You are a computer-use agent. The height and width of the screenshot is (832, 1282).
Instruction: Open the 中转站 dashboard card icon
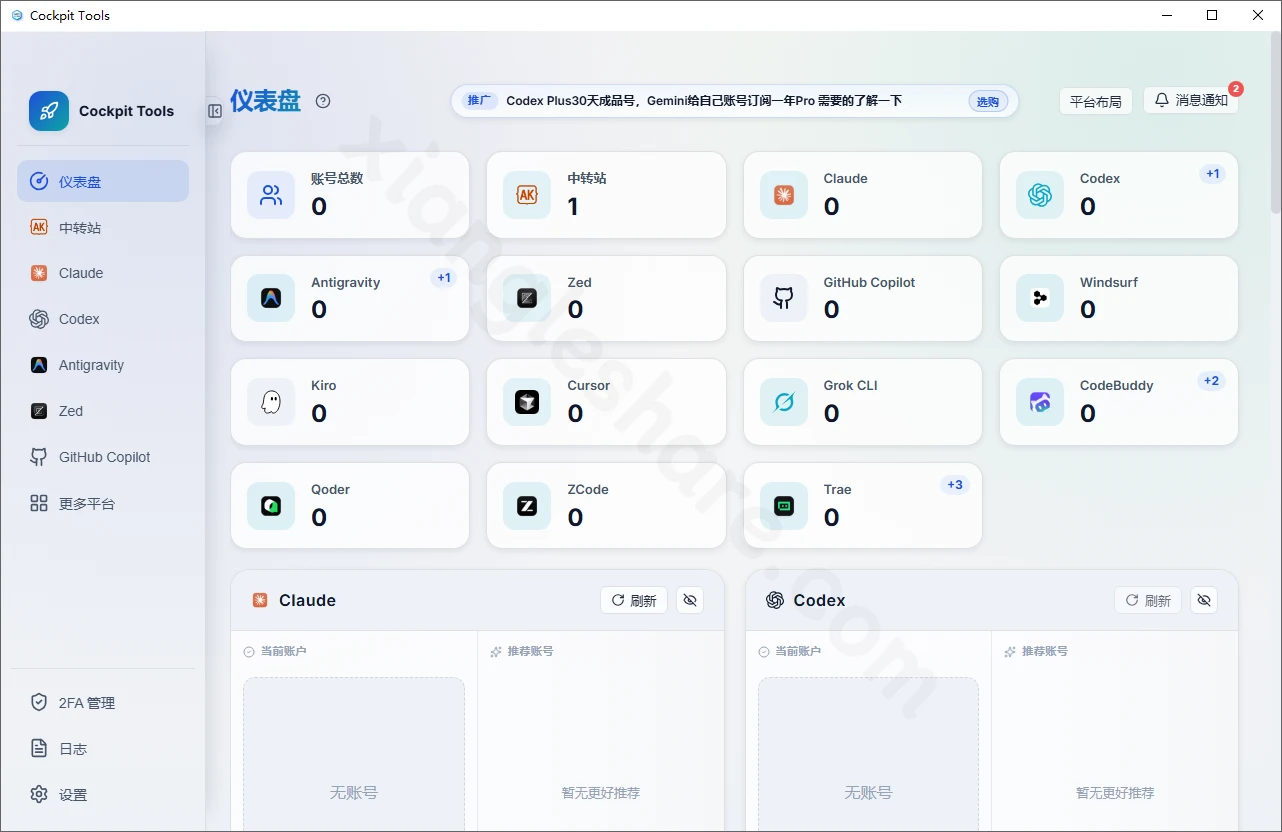[x=527, y=195]
